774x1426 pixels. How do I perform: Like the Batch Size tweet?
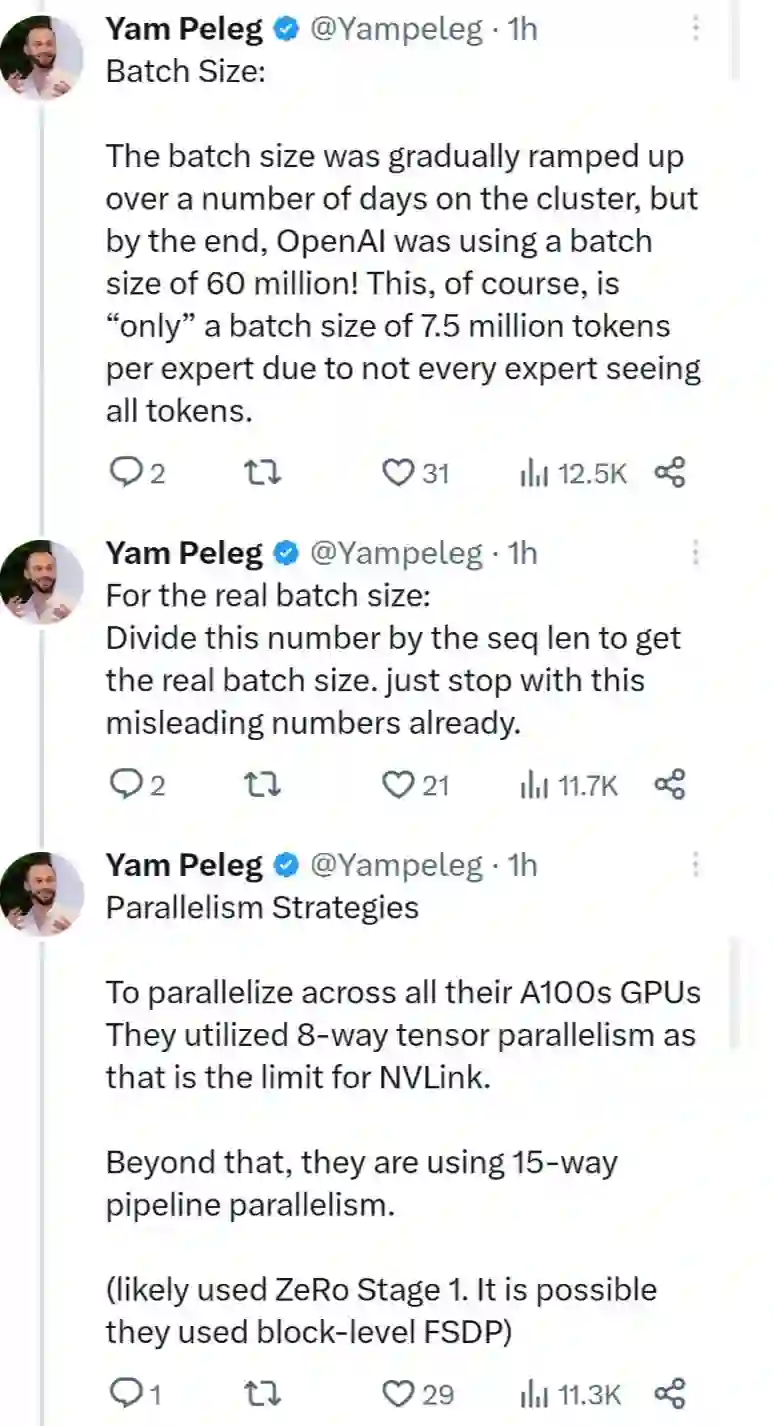[x=399, y=473]
